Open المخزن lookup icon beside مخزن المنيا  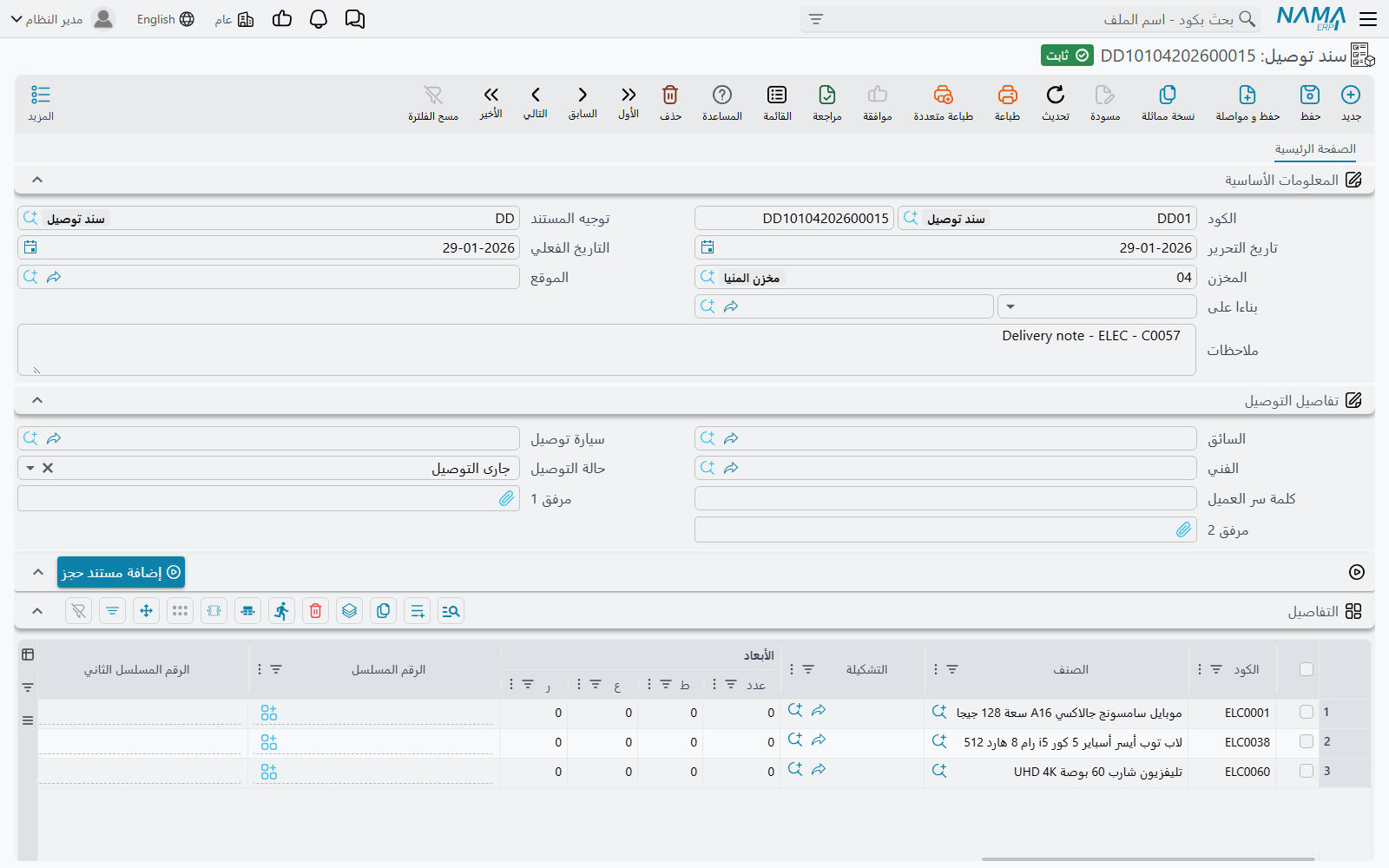pos(708,277)
